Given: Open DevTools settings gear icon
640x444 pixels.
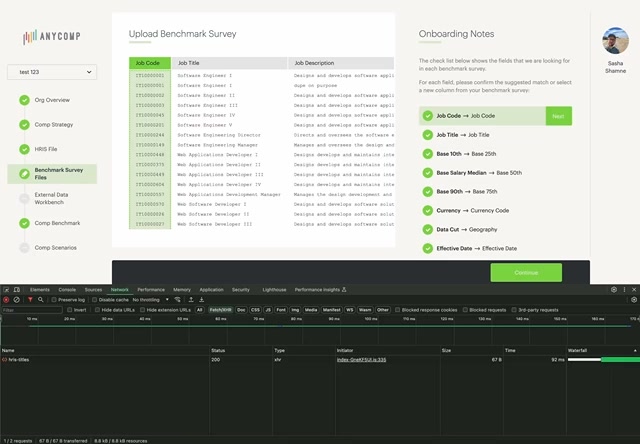Looking at the screenshot, I should tap(615, 289).
